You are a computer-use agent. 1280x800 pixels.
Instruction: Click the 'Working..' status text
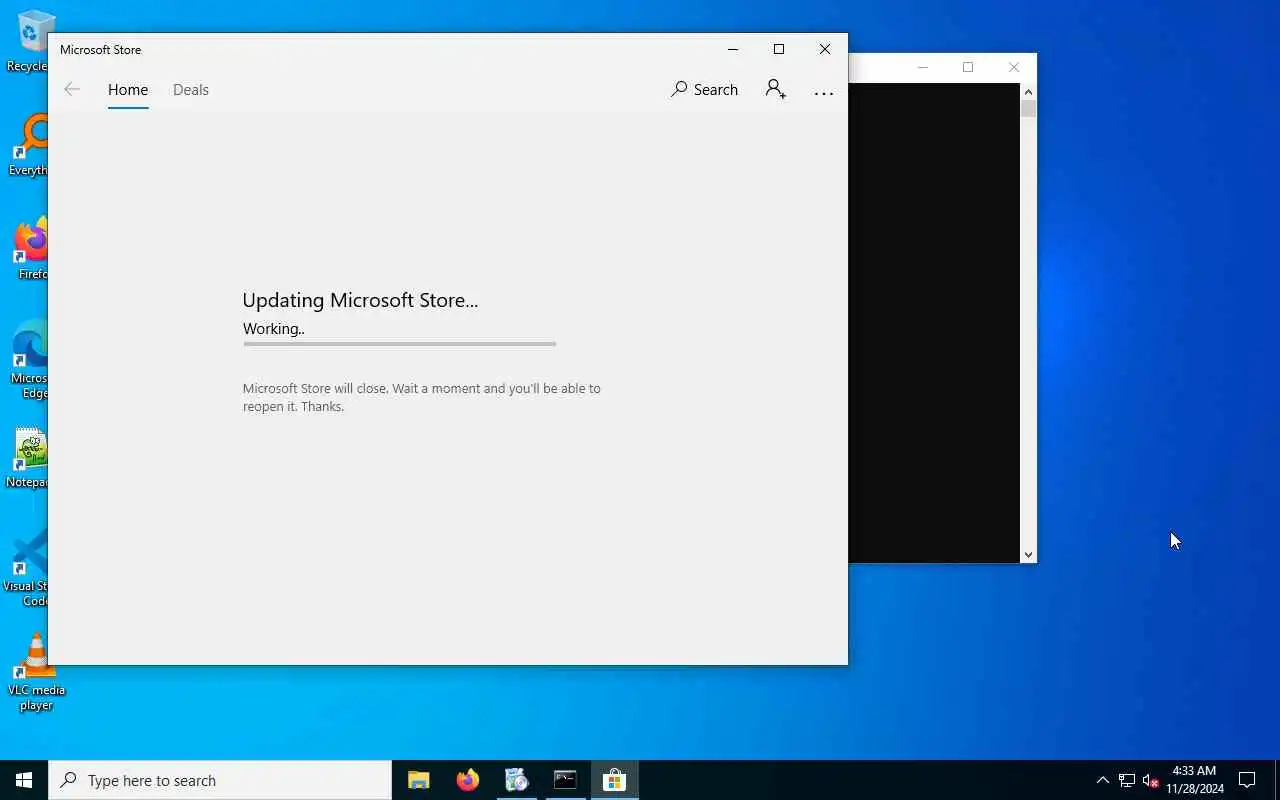pos(274,329)
